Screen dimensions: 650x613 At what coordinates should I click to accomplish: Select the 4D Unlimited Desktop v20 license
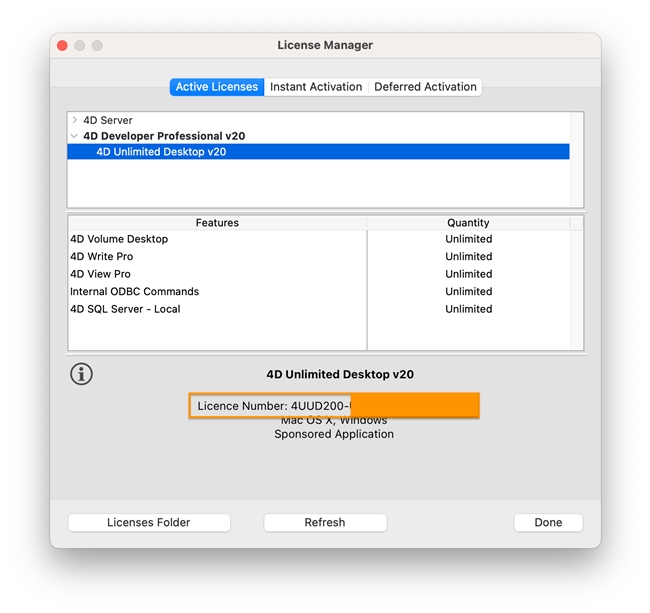click(x=161, y=152)
